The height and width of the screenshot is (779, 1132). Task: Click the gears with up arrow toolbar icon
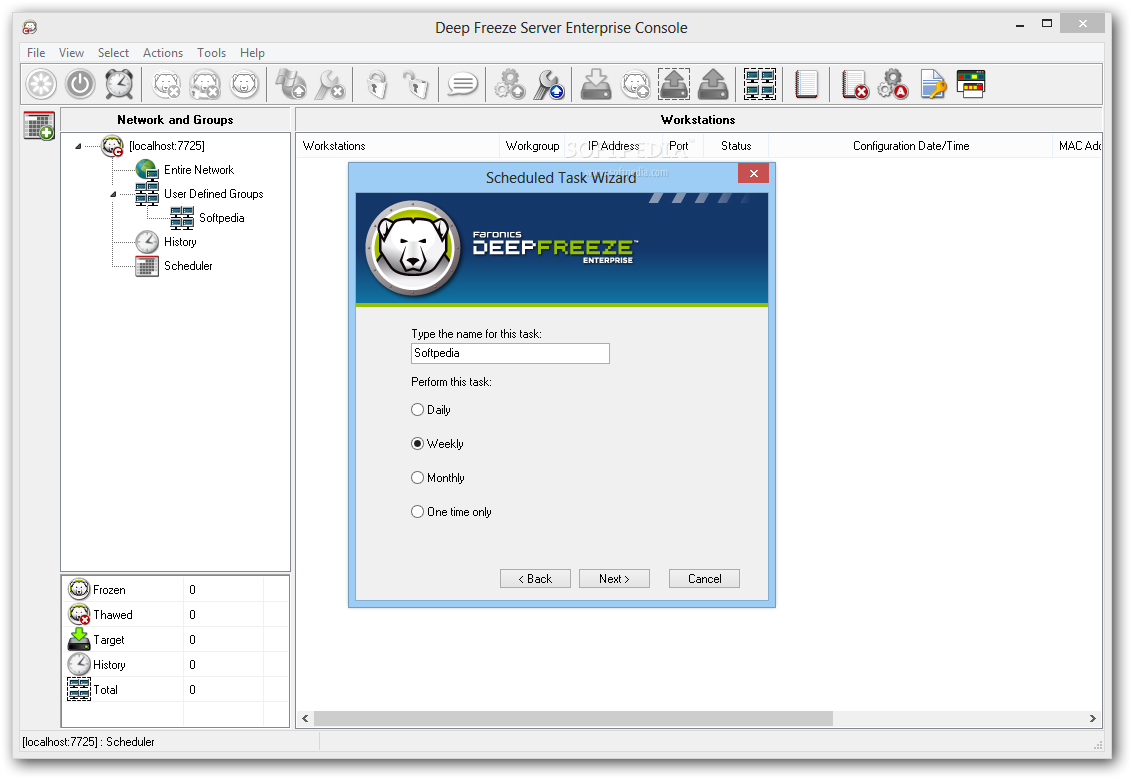(x=510, y=84)
